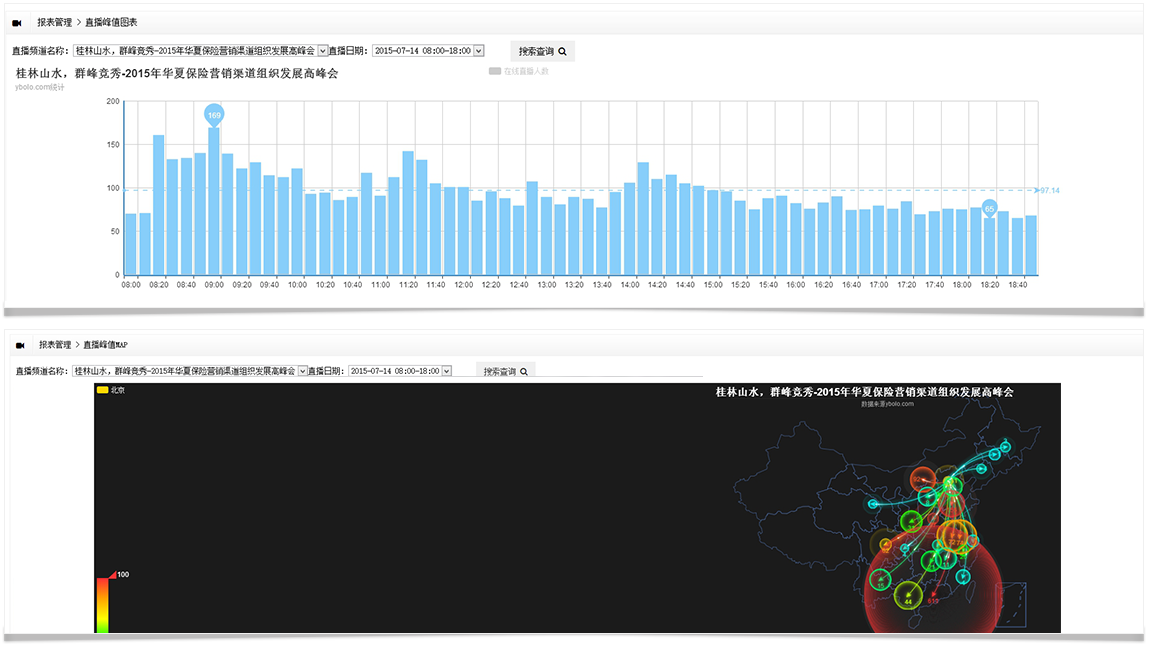Click the camera icon beside 直播峰值MAP breadcrumb
The width and height of the screenshot is (1150, 650).
(x=20, y=345)
